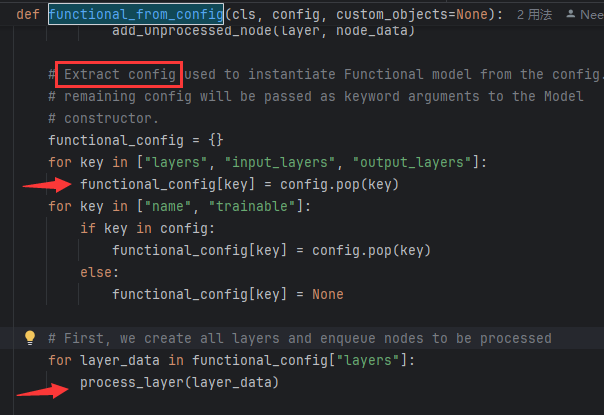Click the red arrow beside config.pop line

pos(47,184)
